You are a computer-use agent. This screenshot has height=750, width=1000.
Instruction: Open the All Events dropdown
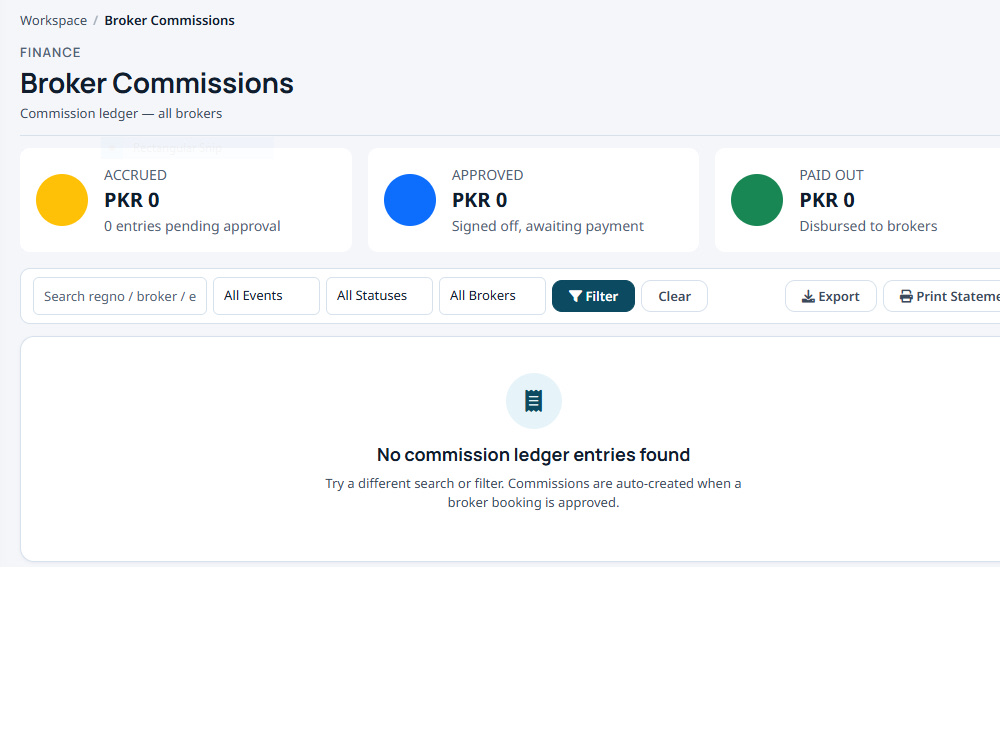[x=266, y=296]
